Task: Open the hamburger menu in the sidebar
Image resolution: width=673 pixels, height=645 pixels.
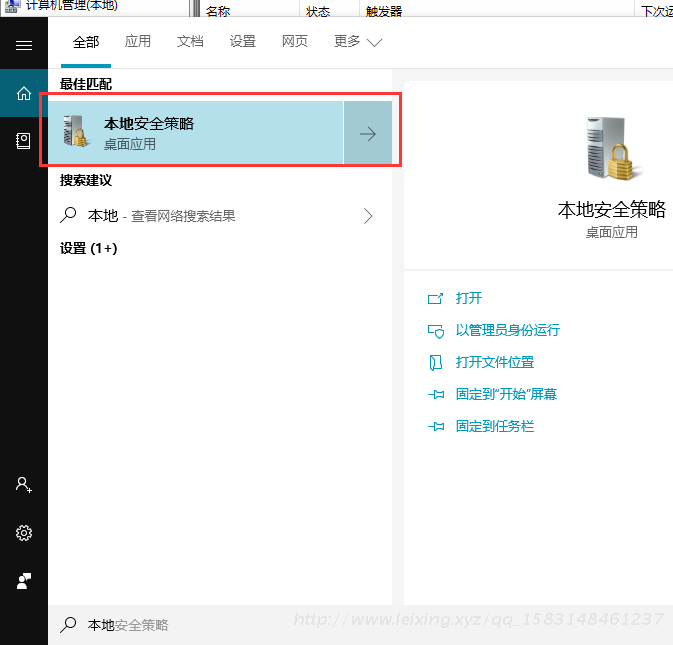Action: [24, 45]
